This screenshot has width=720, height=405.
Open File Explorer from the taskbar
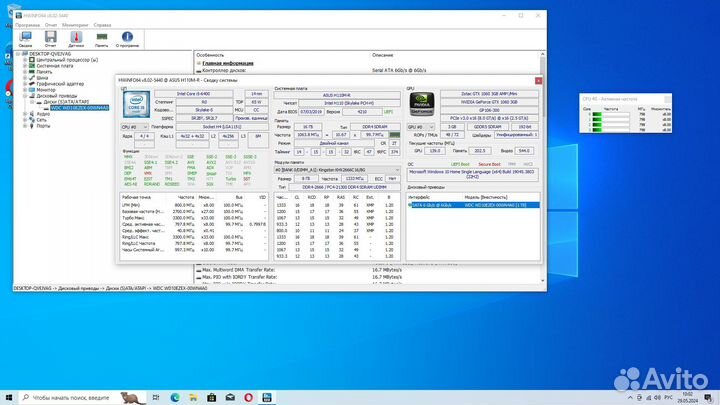point(193,397)
